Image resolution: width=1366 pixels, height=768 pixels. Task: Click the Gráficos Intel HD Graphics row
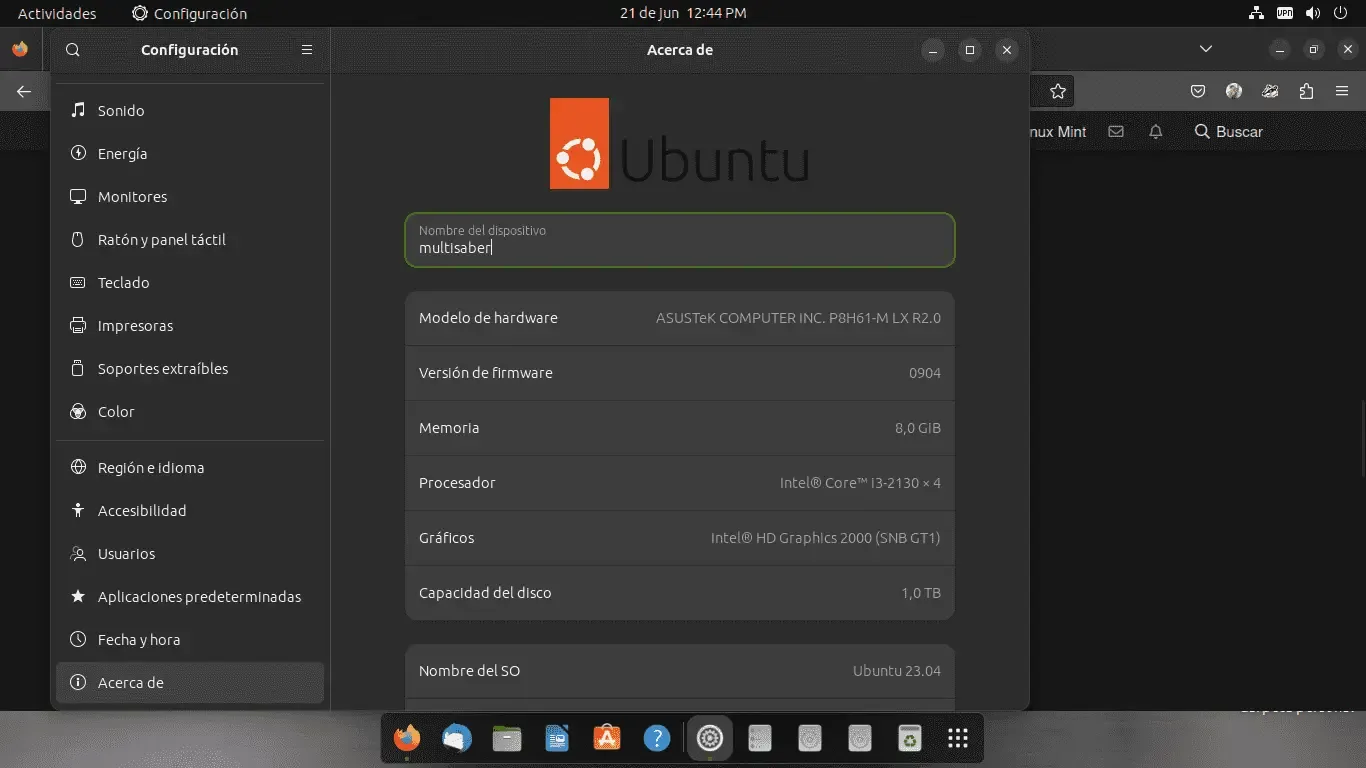pos(680,538)
